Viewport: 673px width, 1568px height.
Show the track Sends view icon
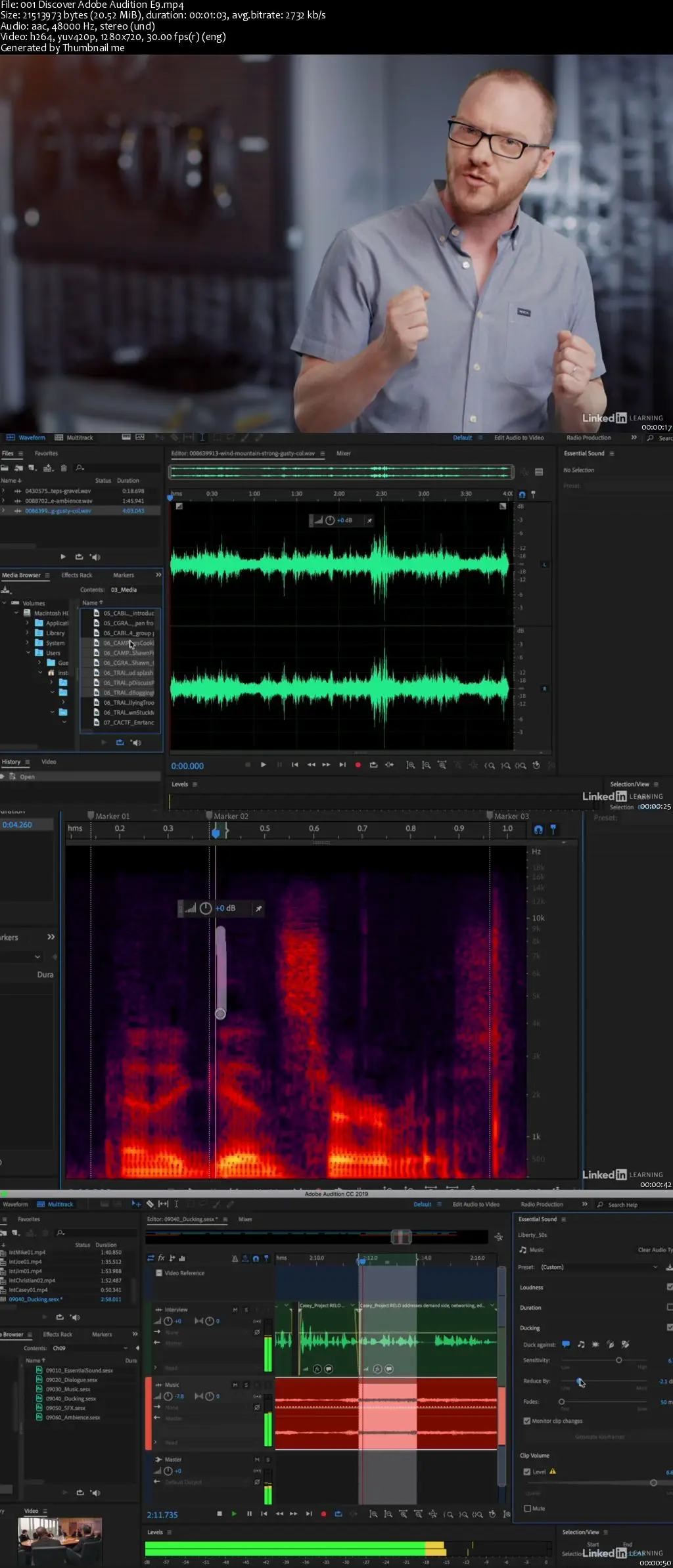coord(172,1258)
